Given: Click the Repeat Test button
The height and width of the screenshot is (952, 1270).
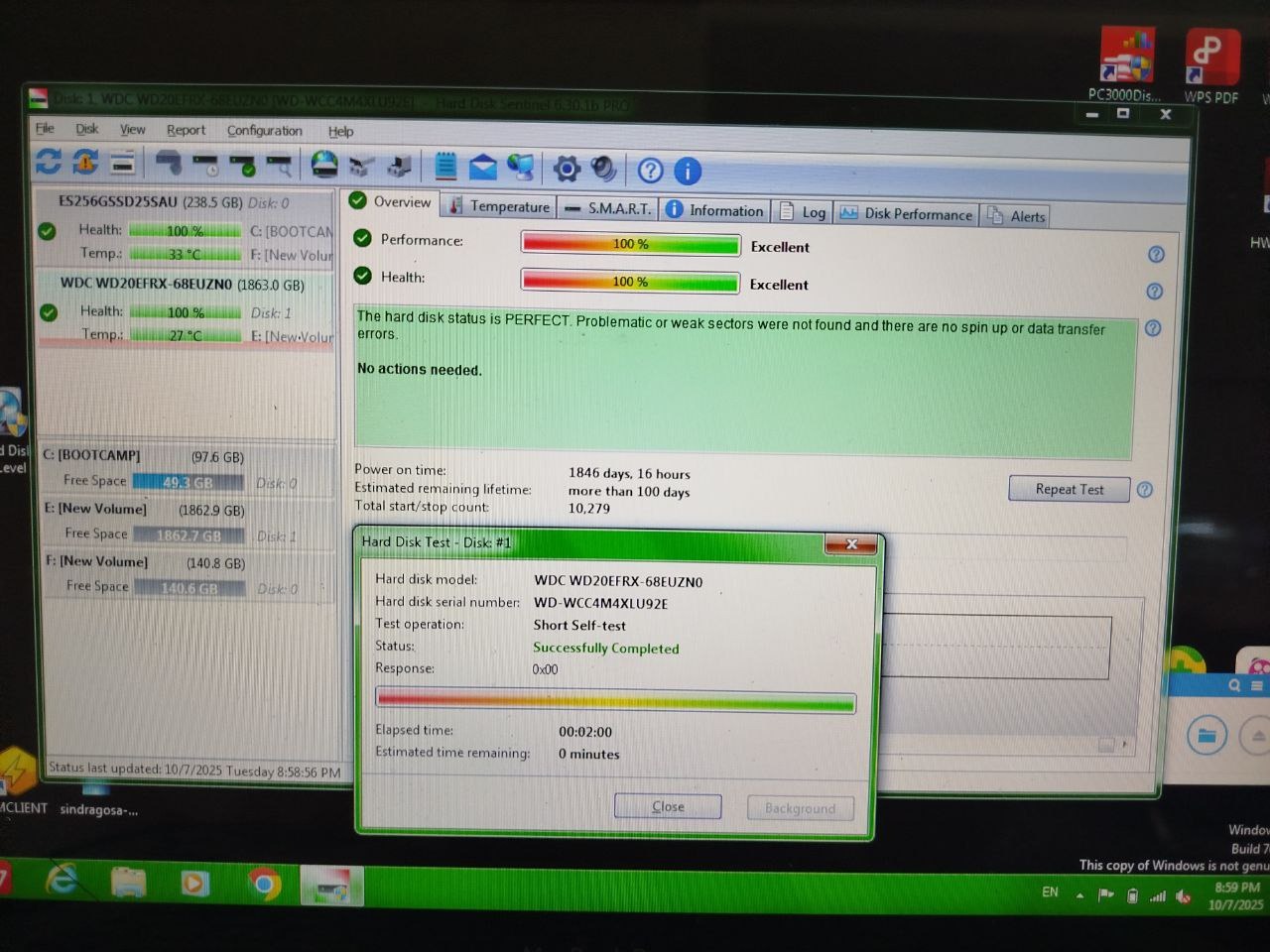Looking at the screenshot, I should click(x=1069, y=489).
